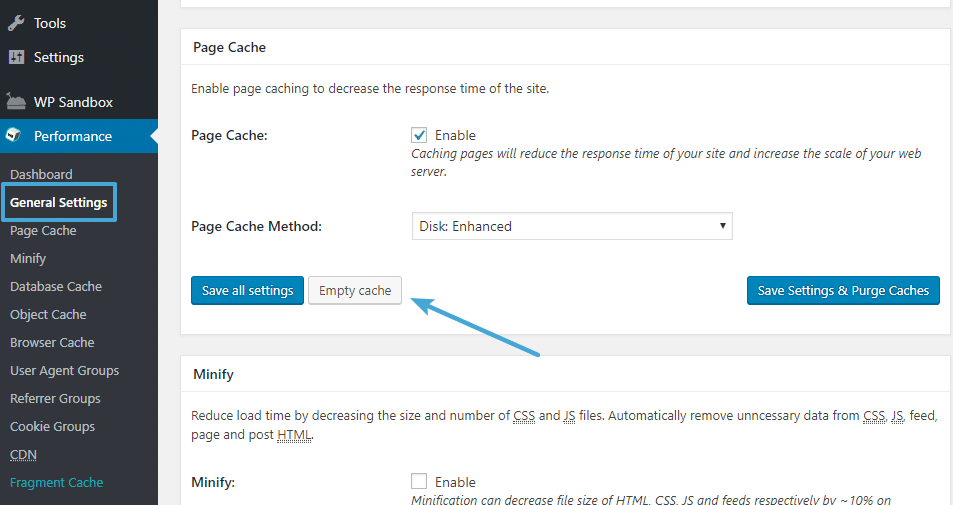Click the Settings sliders icon

16,57
